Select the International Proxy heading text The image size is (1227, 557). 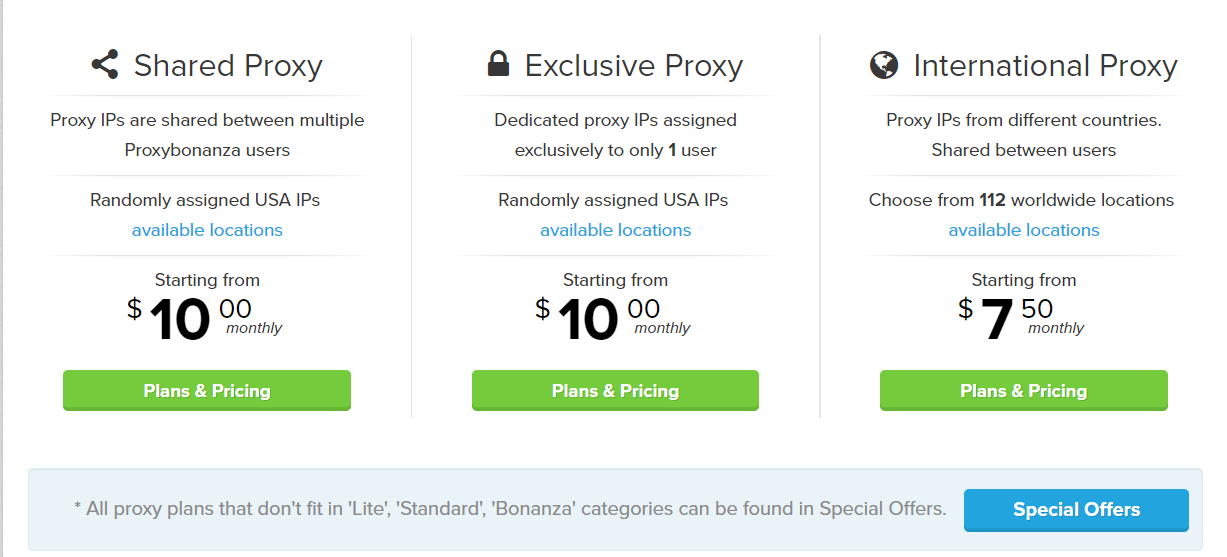click(1045, 66)
